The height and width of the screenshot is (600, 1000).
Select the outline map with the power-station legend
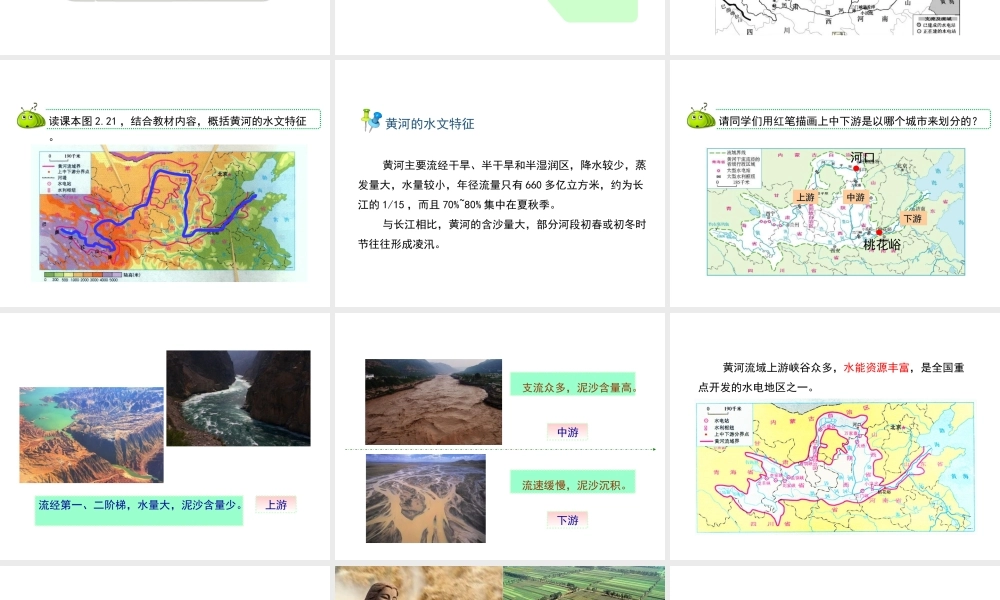point(838,17)
